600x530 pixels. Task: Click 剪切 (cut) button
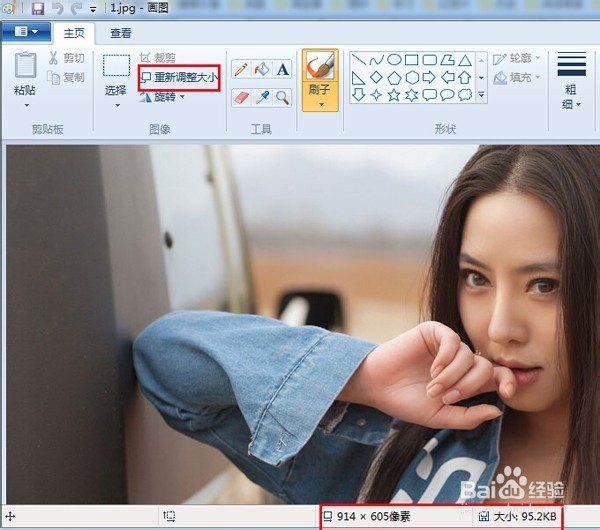tap(66, 58)
